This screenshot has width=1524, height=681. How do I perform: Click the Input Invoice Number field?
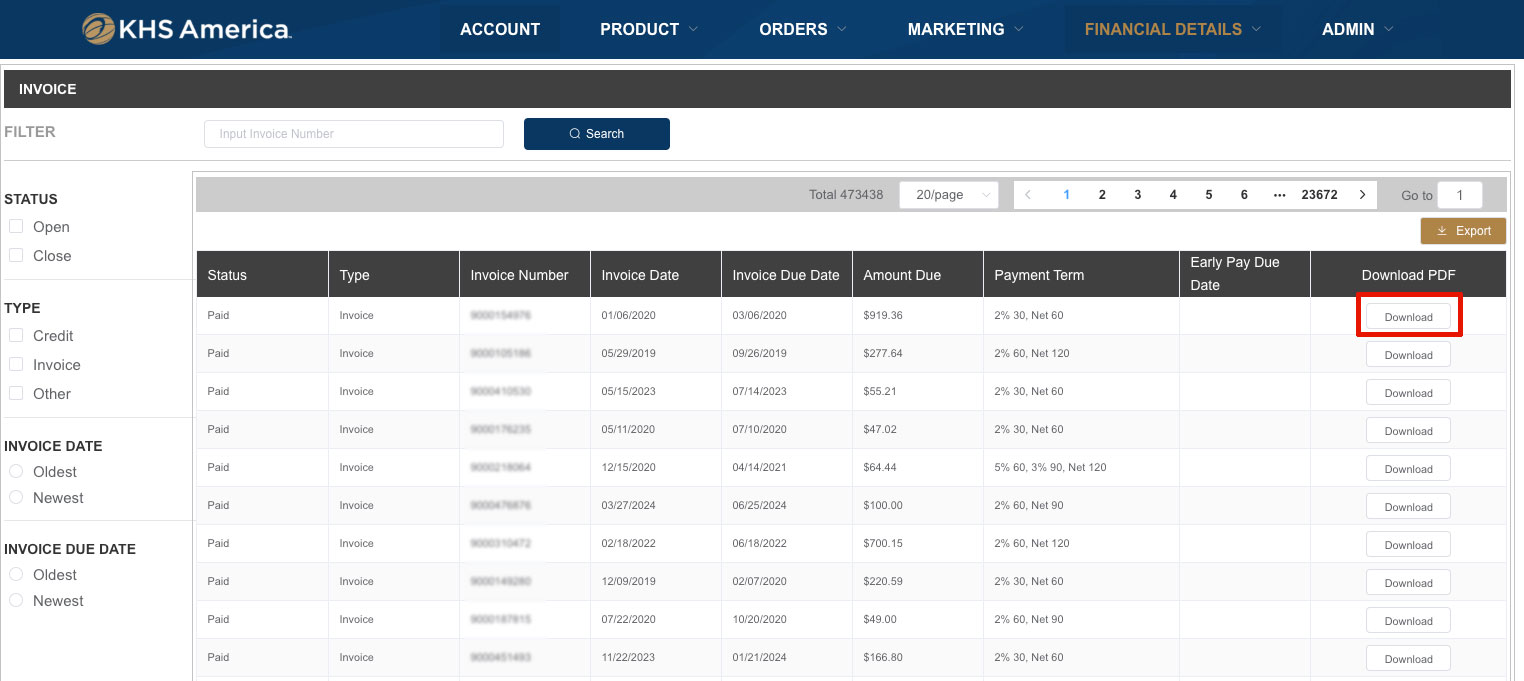(353, 133)
